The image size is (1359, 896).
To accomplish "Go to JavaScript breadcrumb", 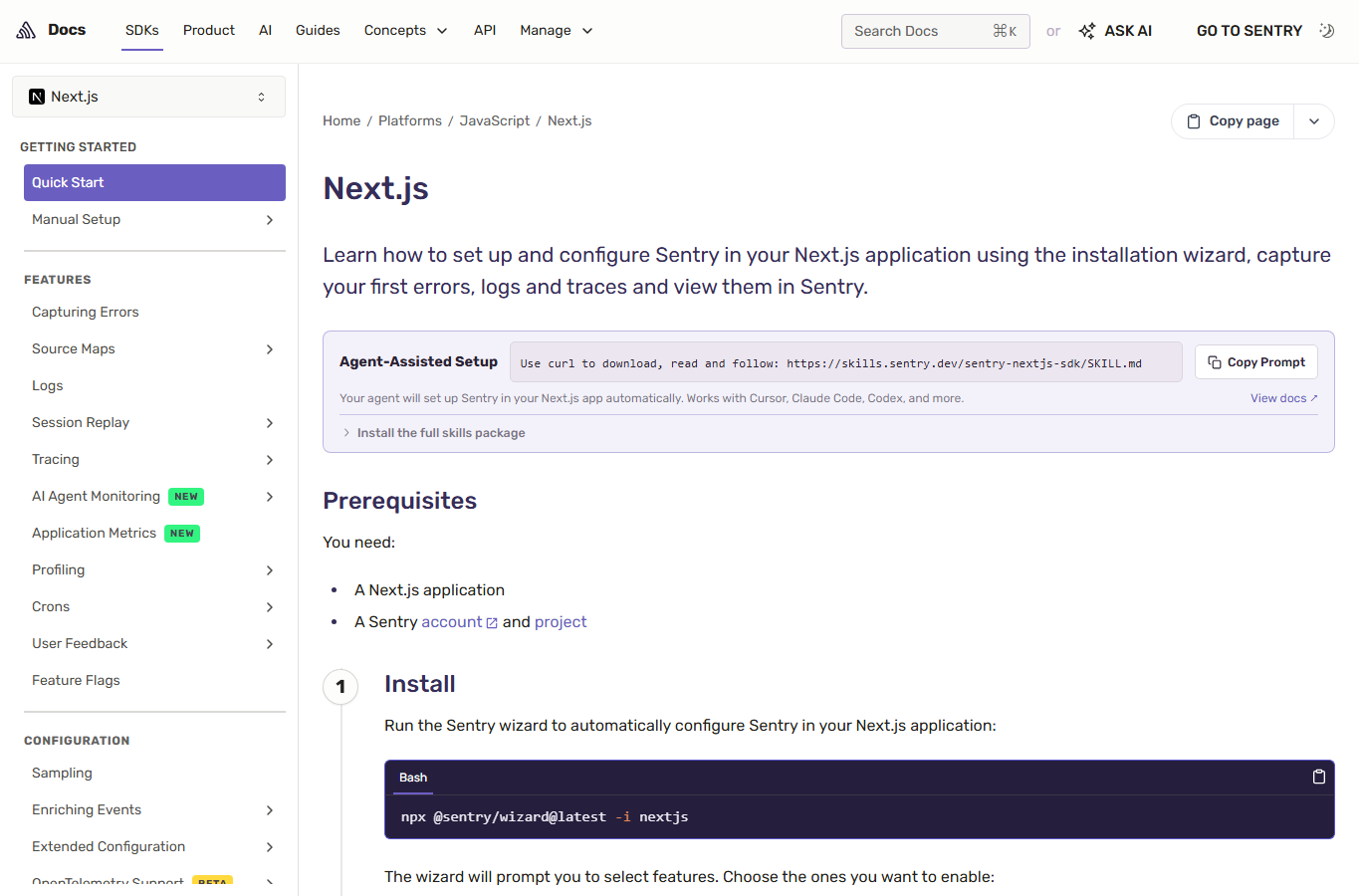I will (x=495, y=121).
